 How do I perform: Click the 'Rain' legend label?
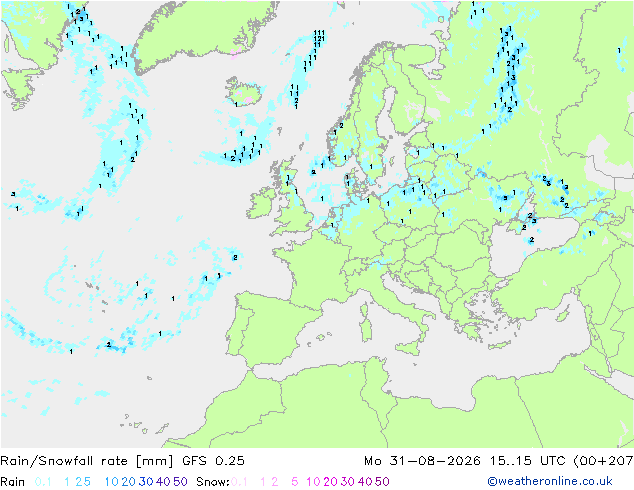(x=13, y=482)
